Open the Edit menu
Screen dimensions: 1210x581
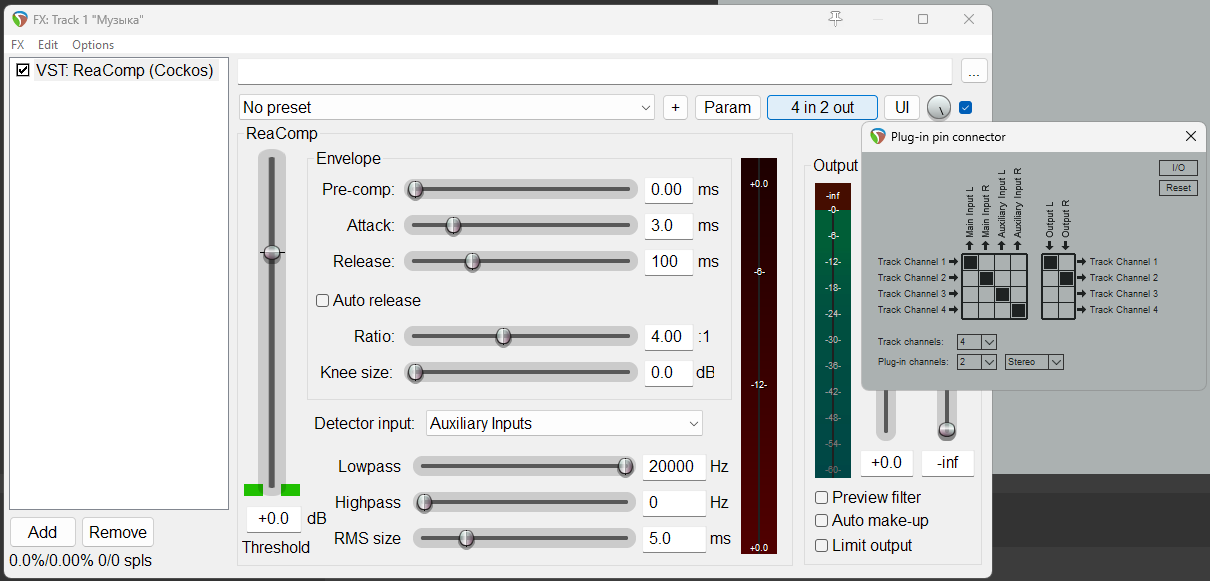48,45
